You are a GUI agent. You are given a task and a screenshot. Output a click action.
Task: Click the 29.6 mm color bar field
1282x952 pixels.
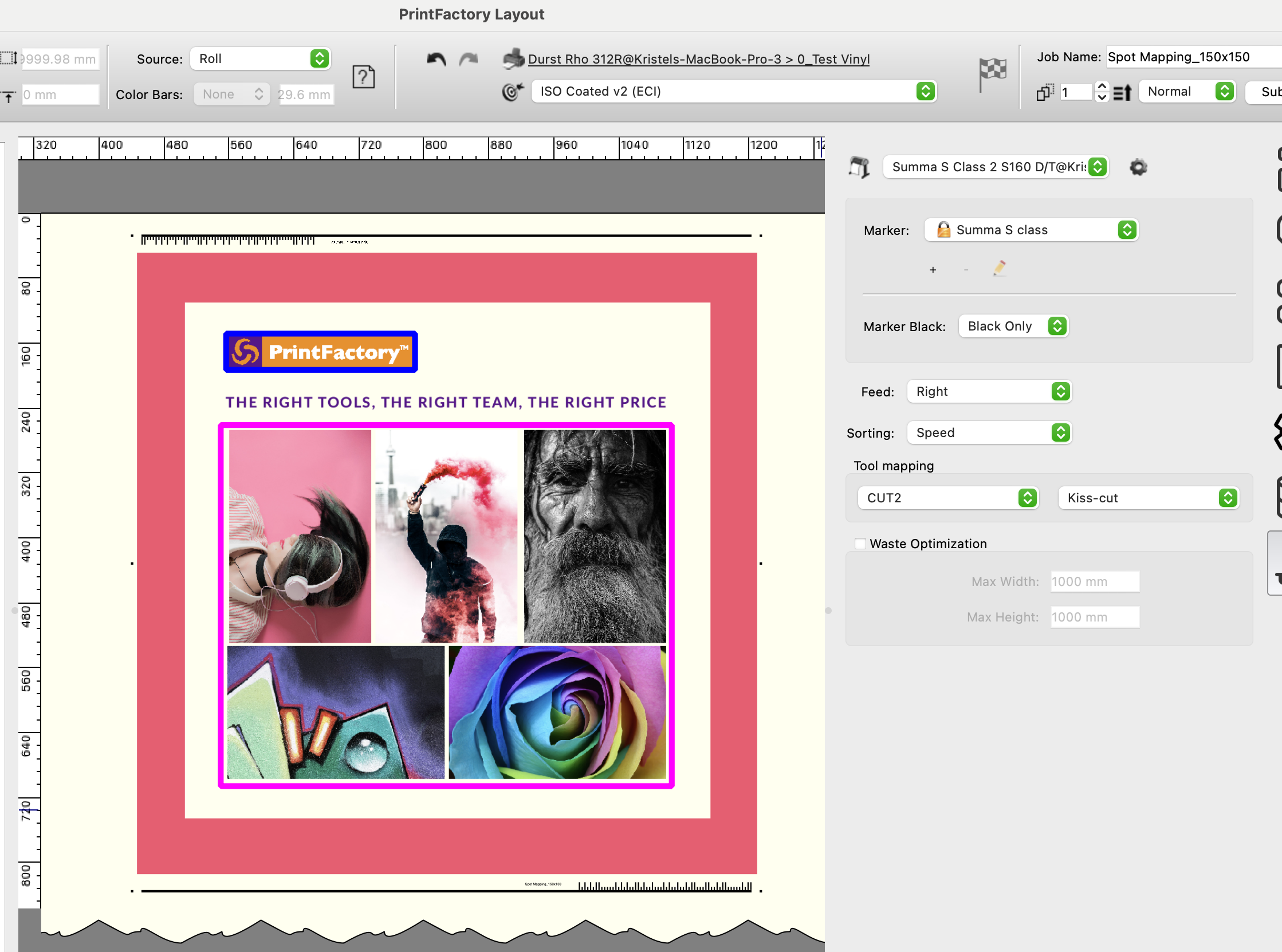[306, 95]
